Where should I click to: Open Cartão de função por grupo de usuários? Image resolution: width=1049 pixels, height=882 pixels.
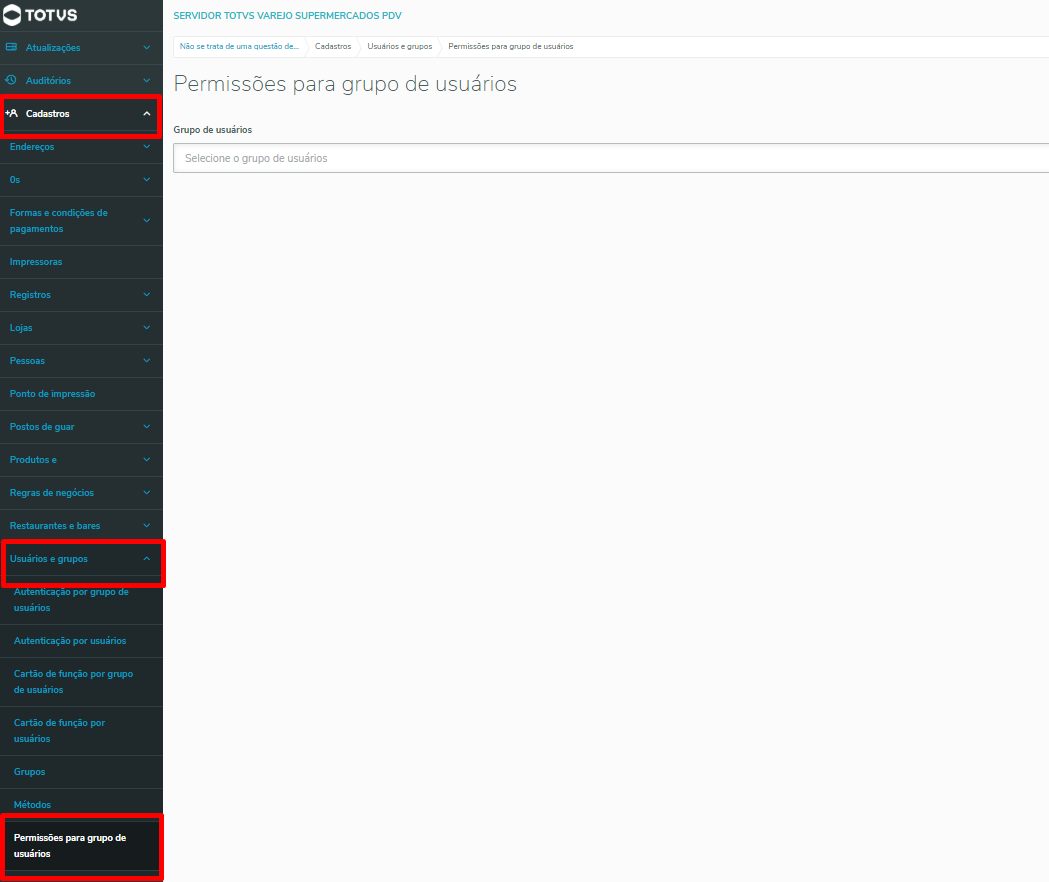coord(81,682)
